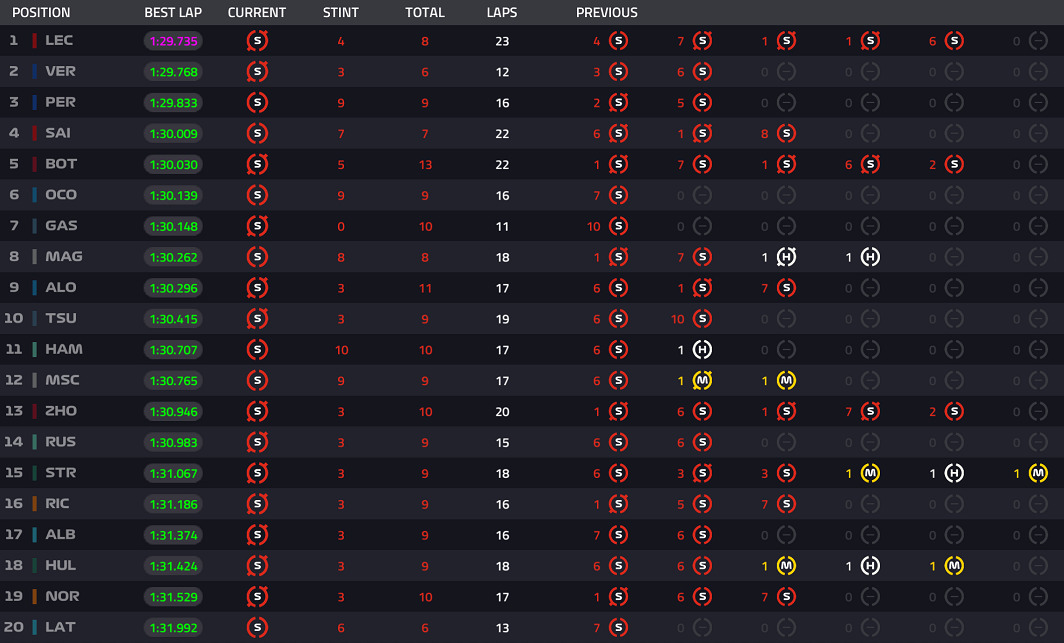
Task: Click the used medium tyre icon in MSC's row
Action: 702,381
